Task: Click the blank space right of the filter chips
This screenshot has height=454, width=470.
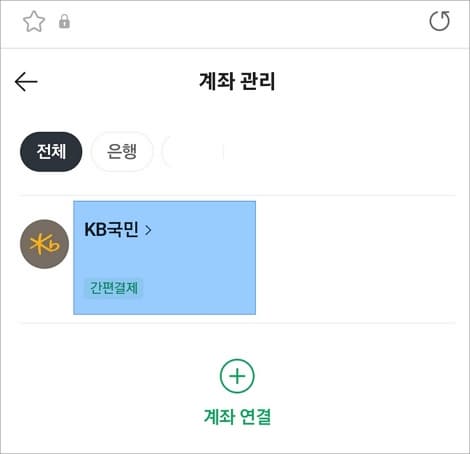Action: (x=340, y=152)
